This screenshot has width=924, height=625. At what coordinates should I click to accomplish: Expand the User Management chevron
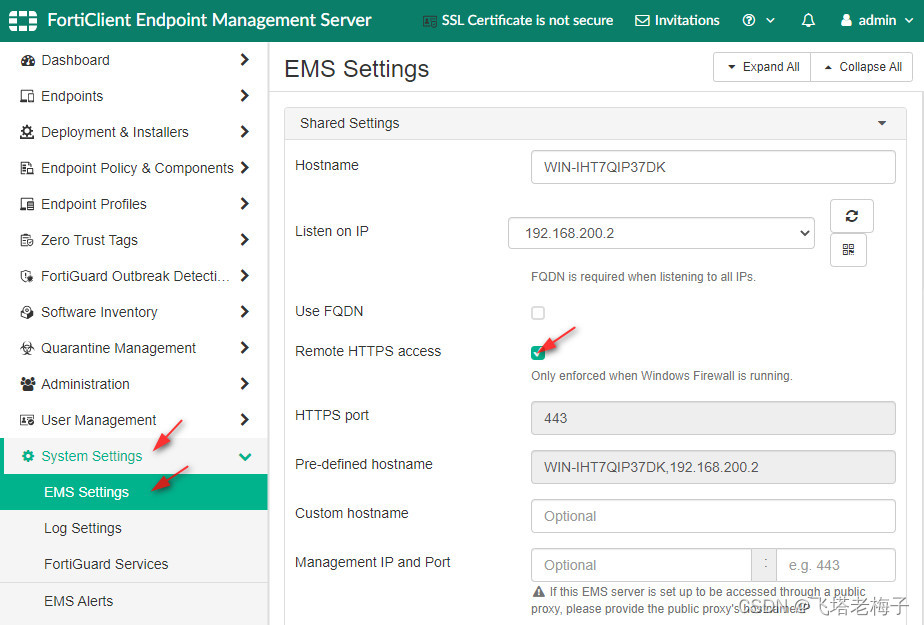pos(245,419)
